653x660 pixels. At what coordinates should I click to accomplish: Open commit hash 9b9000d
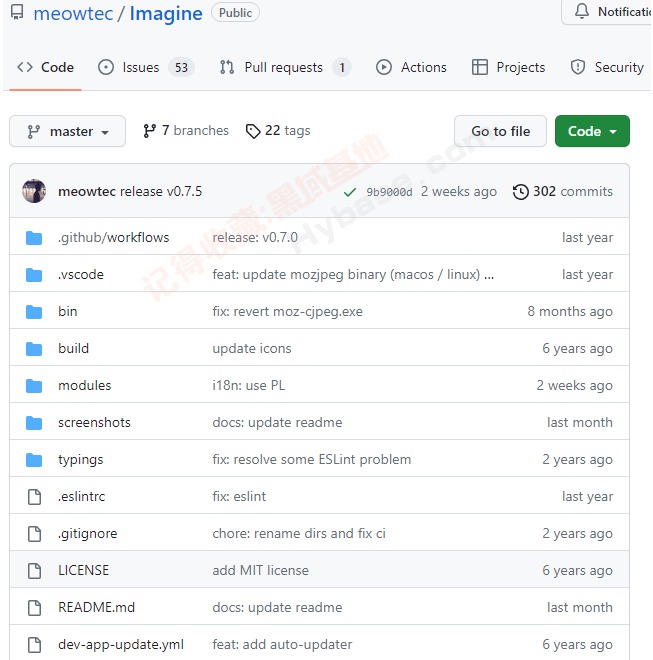389,192
